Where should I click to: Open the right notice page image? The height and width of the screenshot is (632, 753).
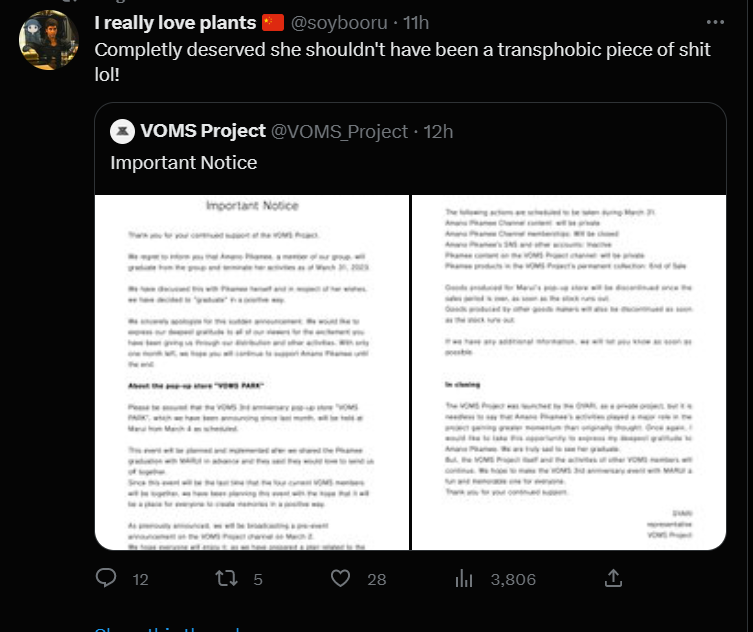pos(569,372)
